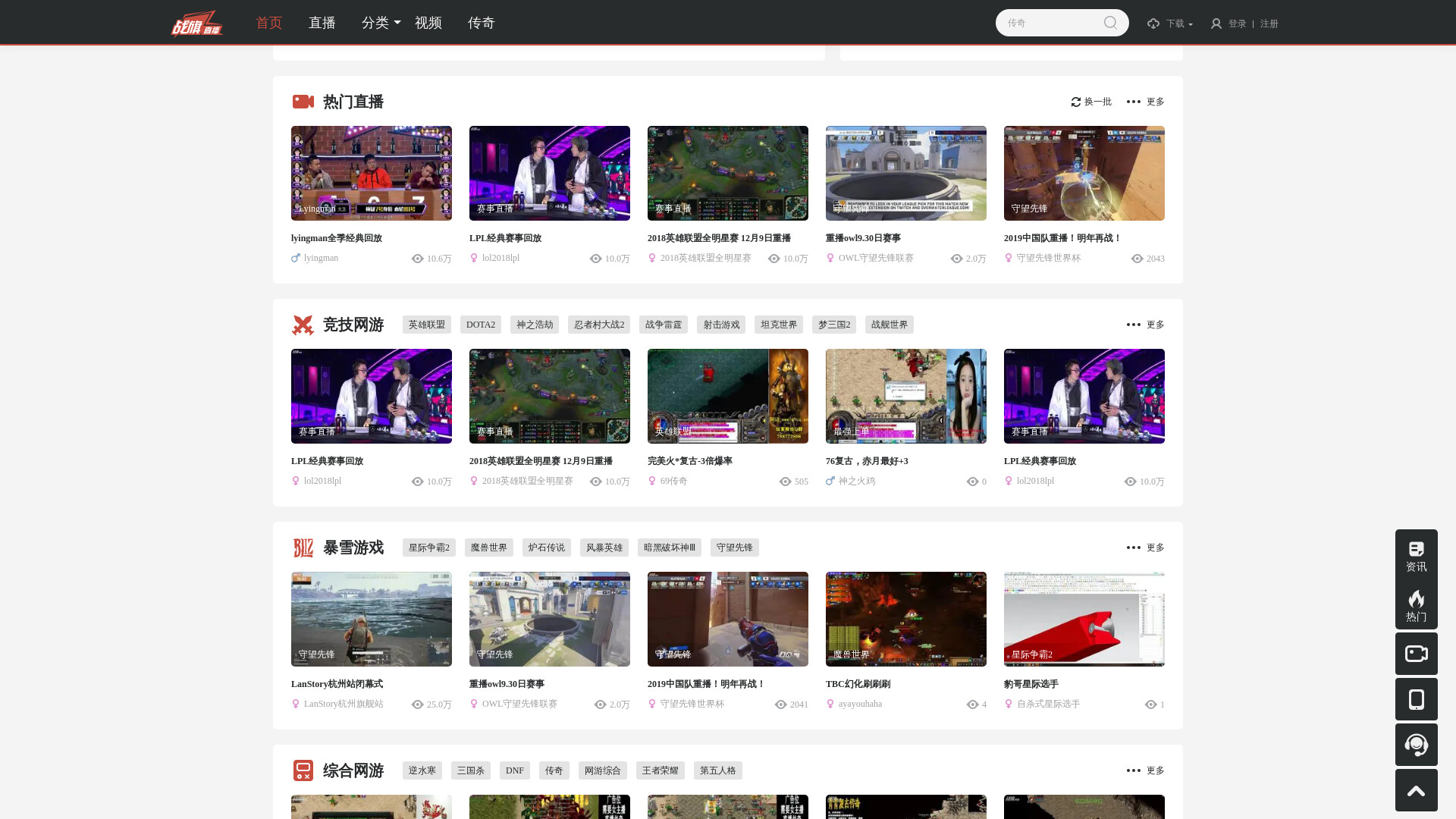This screenshot has width=1456, height=819.
Task: Click 换一批 to refresh hot streams
Action: coord(1091,102)
